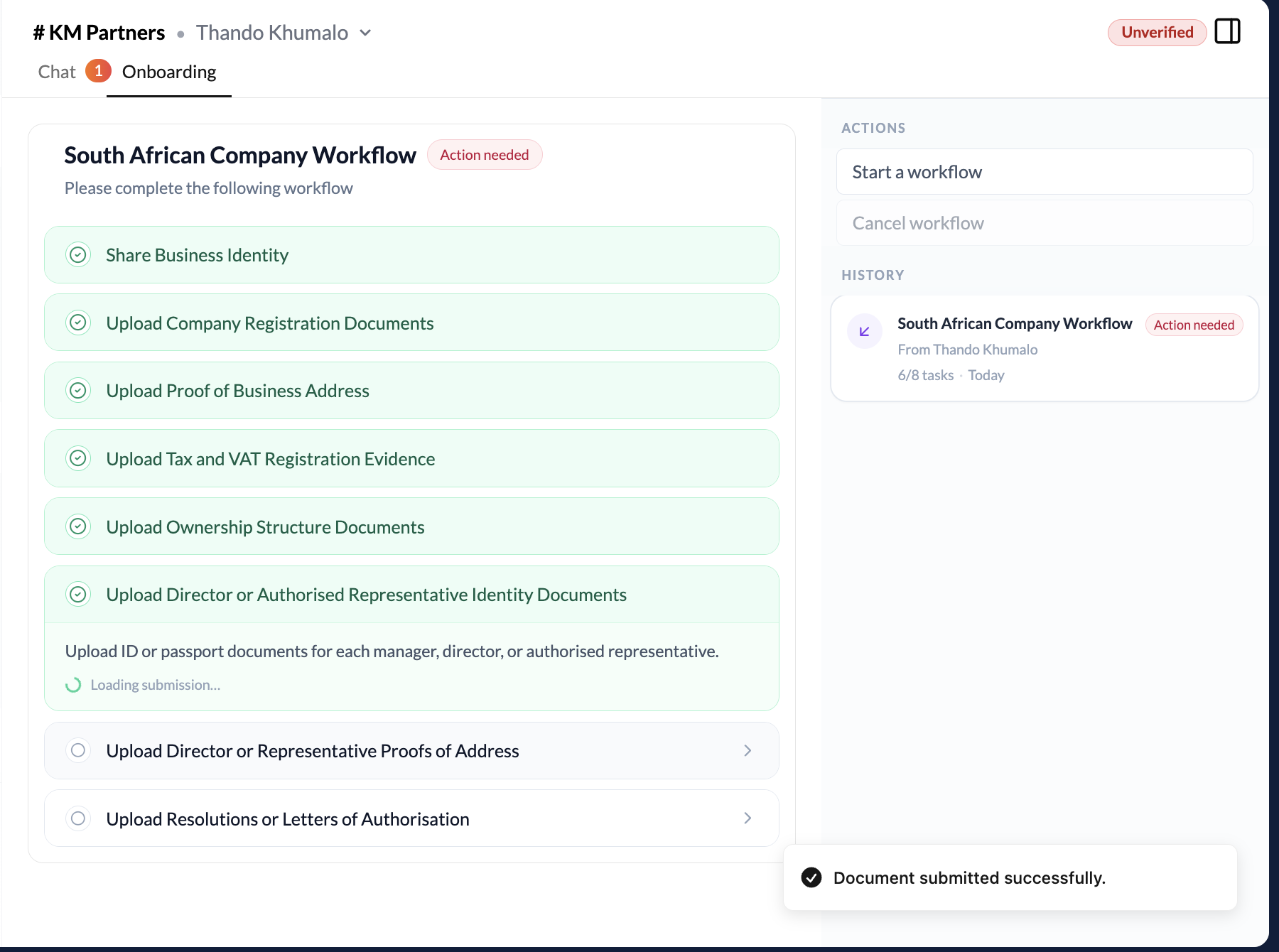Image resolution: width=1279 pixels, height=952 pixels.
Task: Click the checkmark icon beside Share Business Identity
Action: point(78,254)
